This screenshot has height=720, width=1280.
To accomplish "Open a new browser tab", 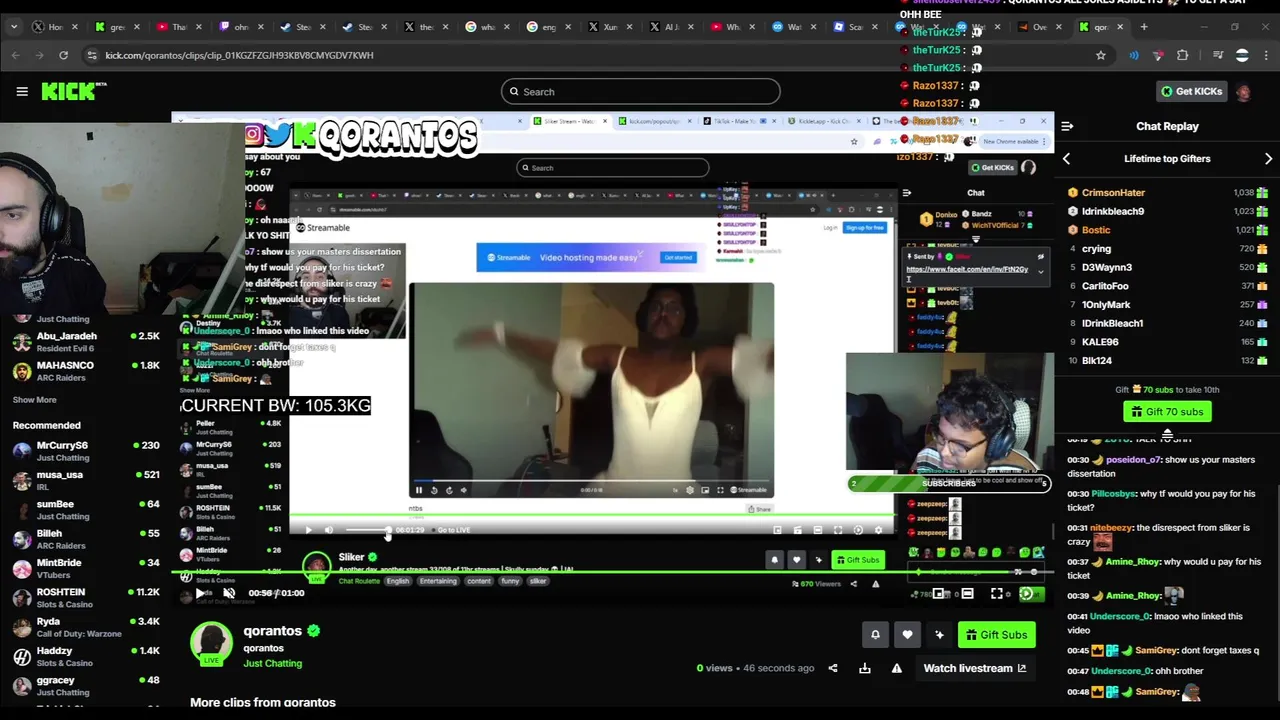I will (1144, 27).
